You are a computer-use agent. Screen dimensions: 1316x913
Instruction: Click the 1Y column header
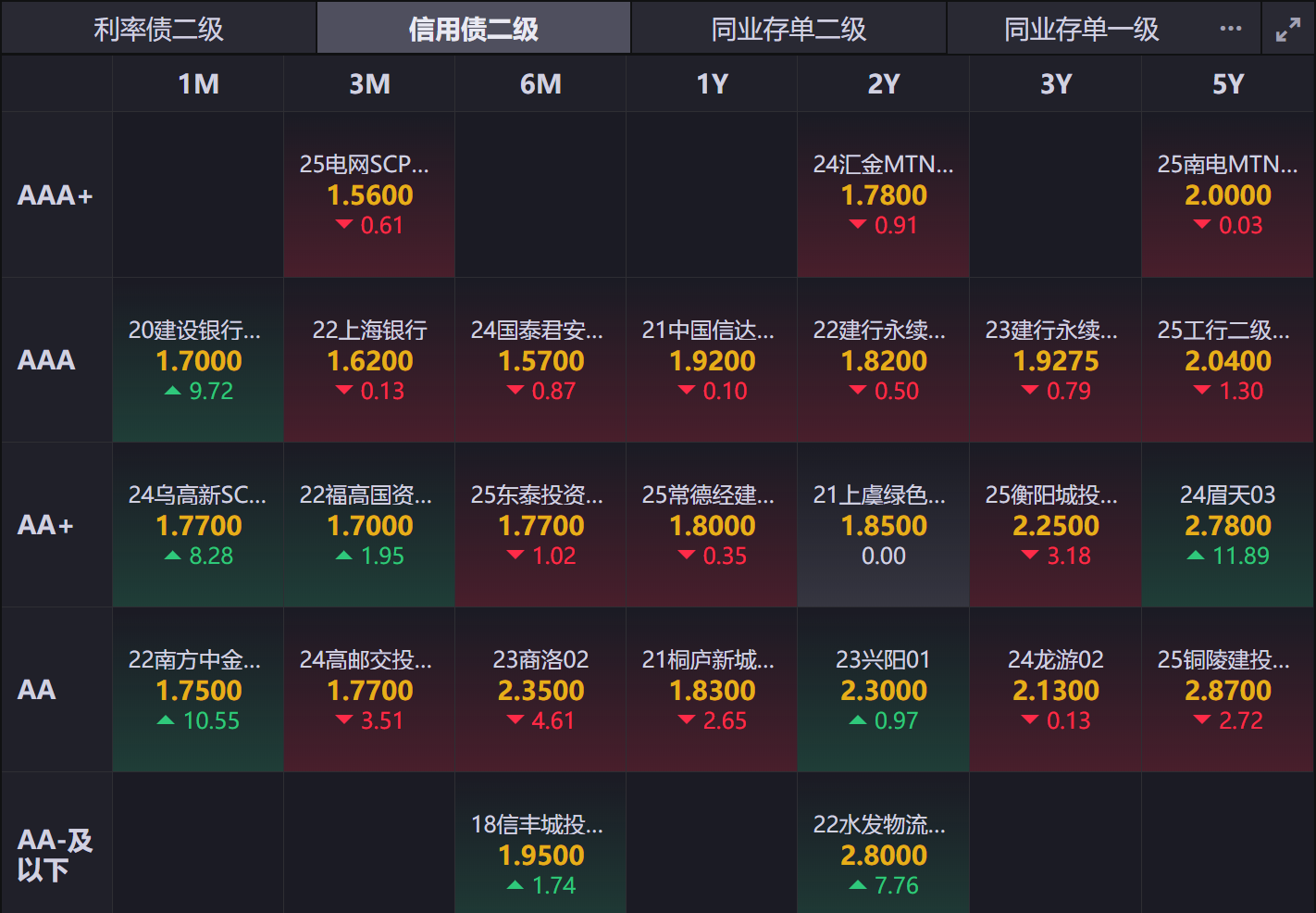coord(712,84)
